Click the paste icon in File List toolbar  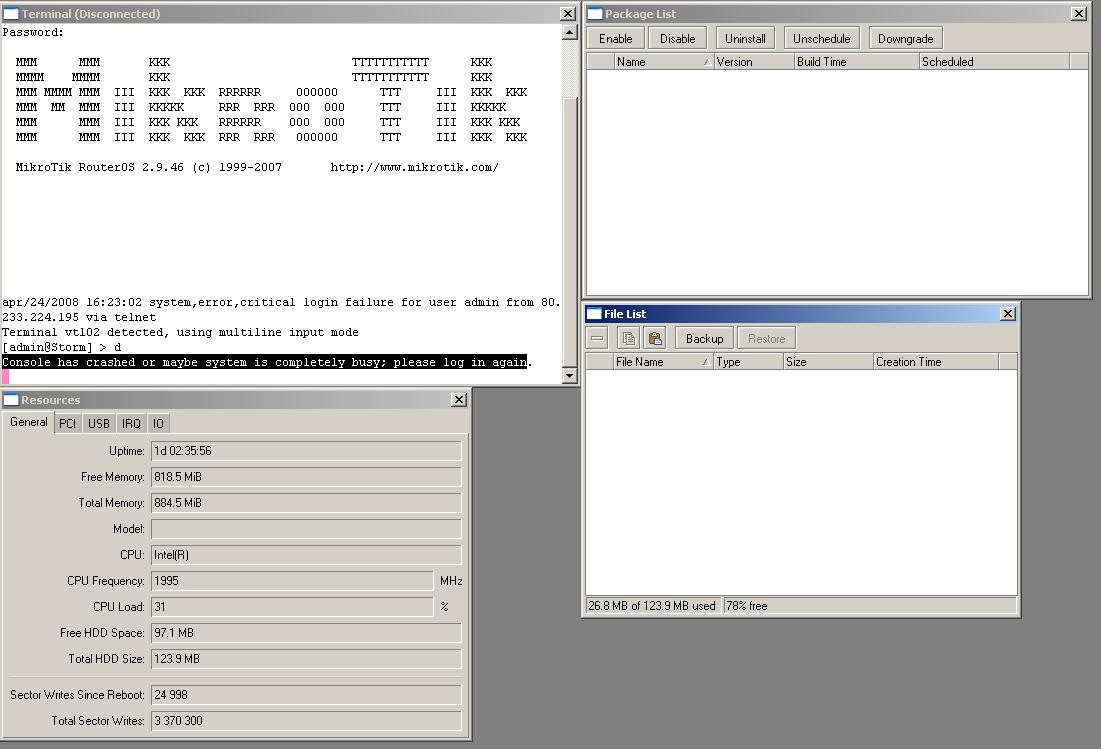point(655,338)
